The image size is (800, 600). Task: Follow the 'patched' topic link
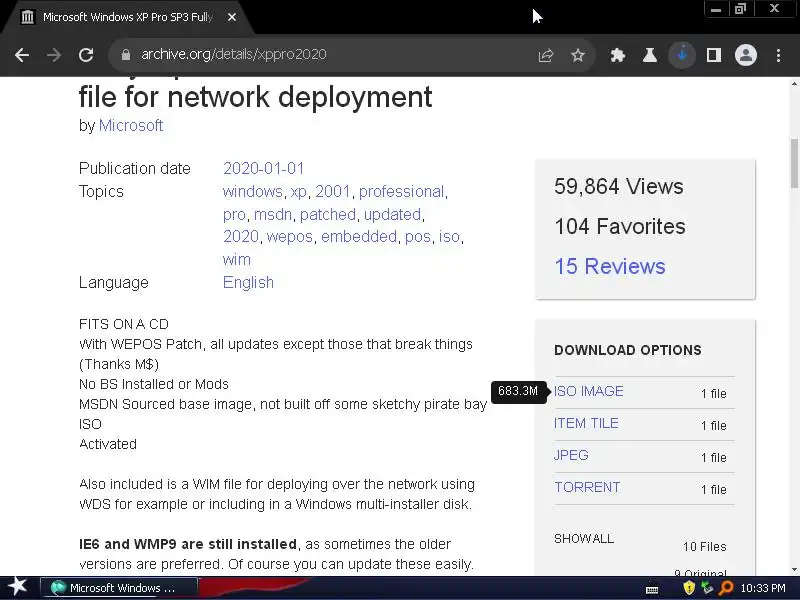328,214
